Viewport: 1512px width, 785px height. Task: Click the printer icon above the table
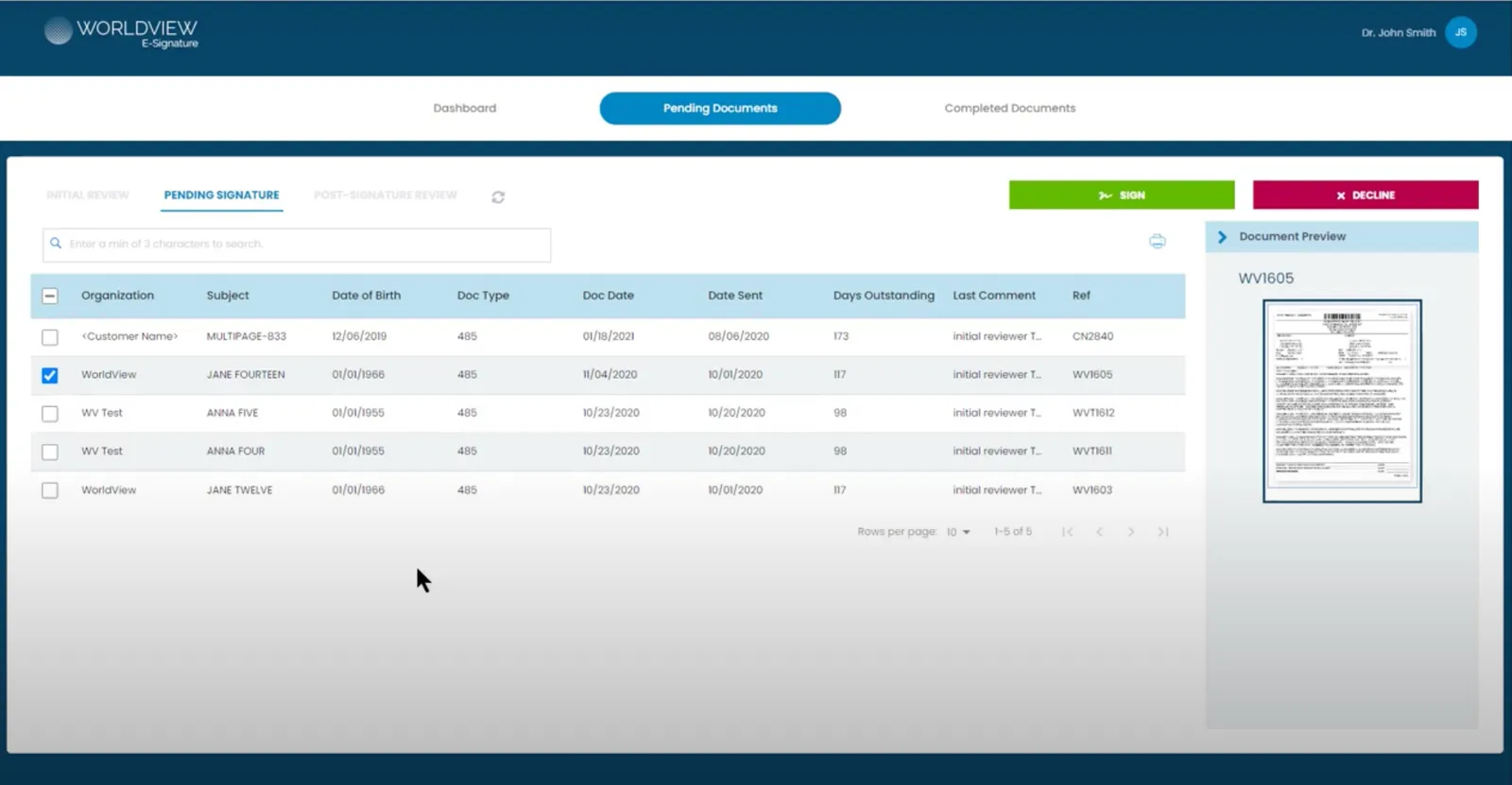[1157, 241]
